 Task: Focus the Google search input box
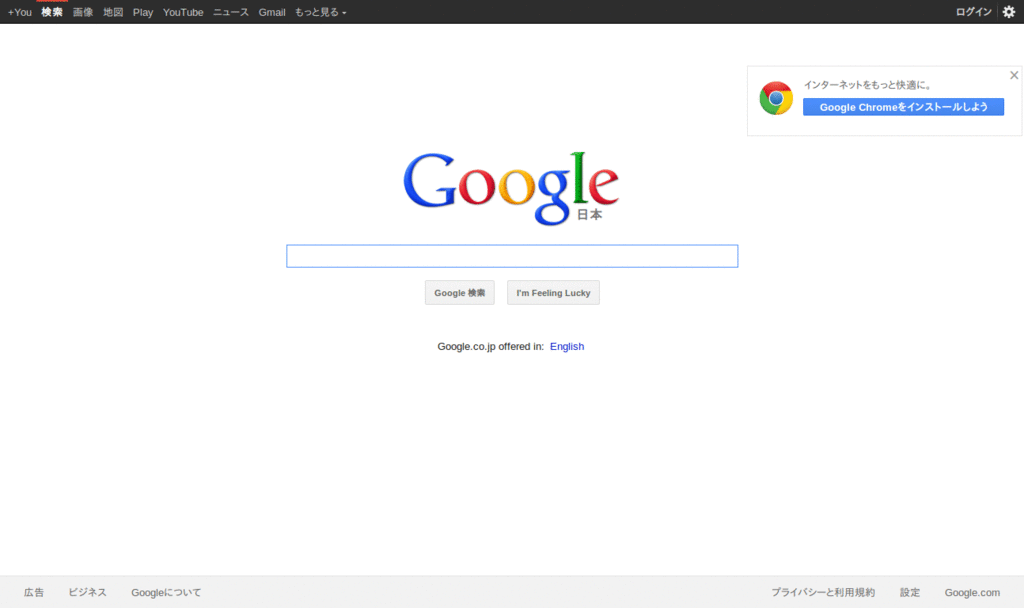512,256
